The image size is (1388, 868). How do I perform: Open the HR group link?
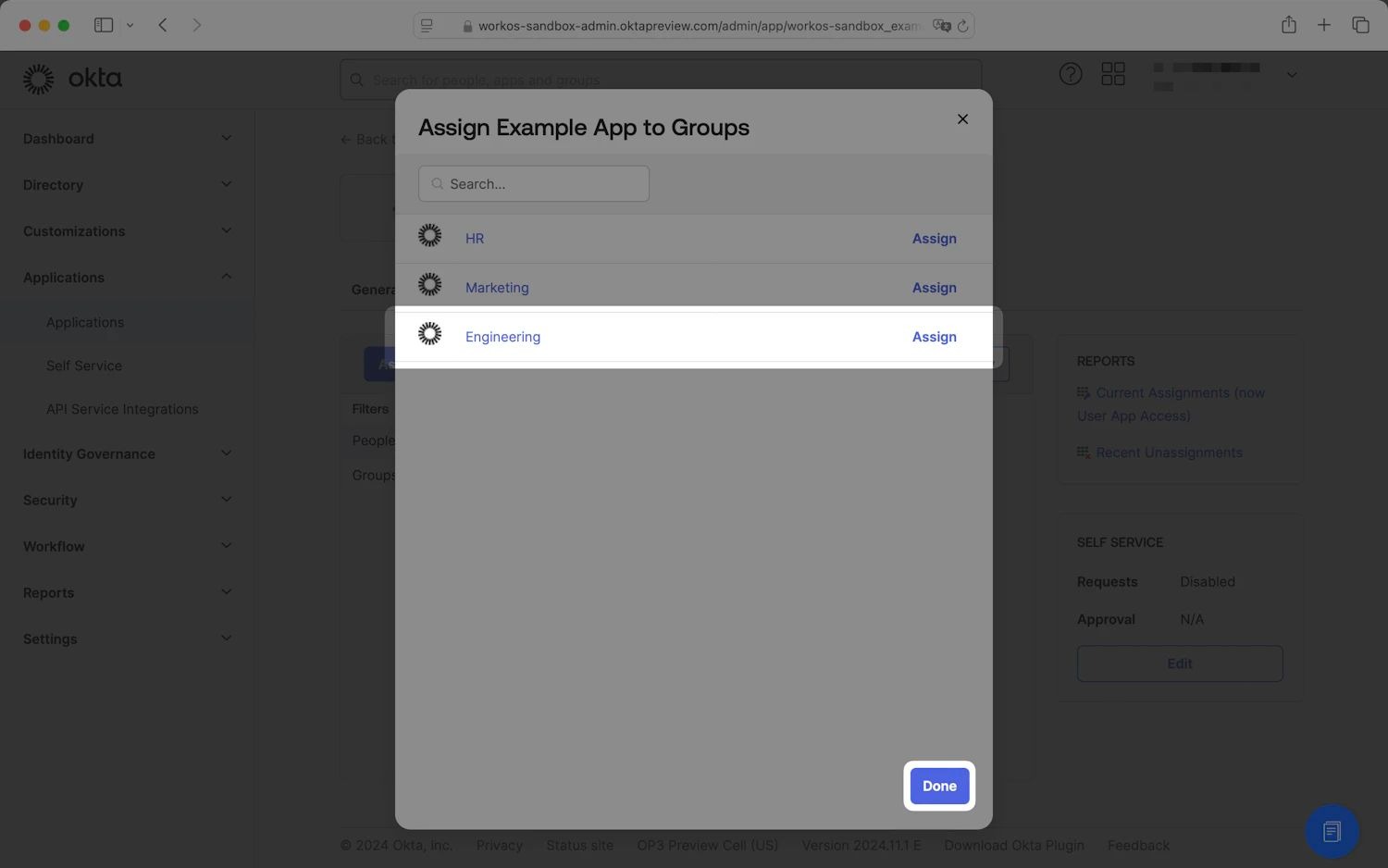click(475, 238)
